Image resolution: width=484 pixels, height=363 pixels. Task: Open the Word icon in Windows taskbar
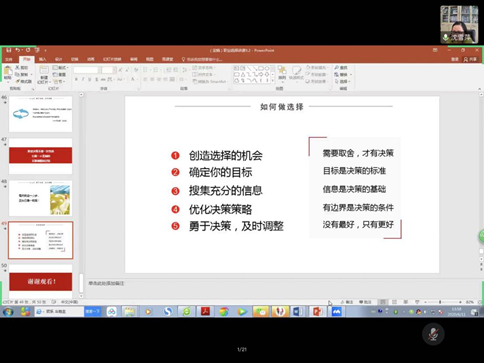click(298, 312)
